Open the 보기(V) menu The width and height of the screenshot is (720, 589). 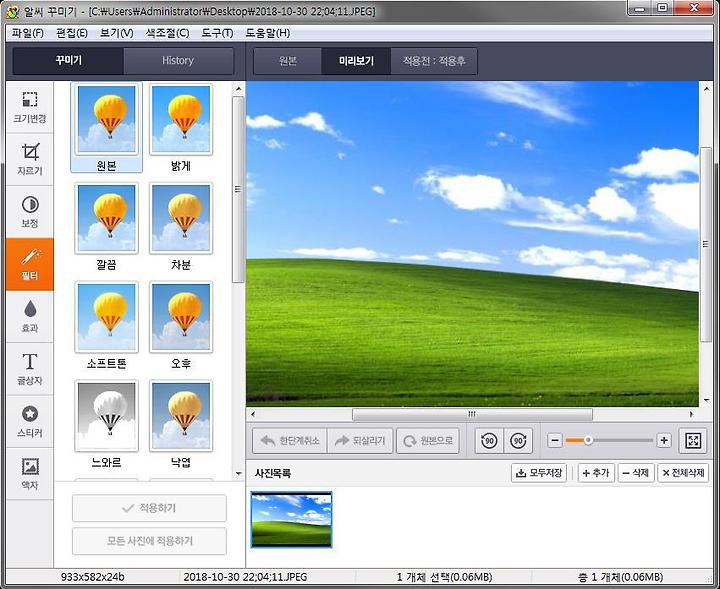[x=117, y=33]
